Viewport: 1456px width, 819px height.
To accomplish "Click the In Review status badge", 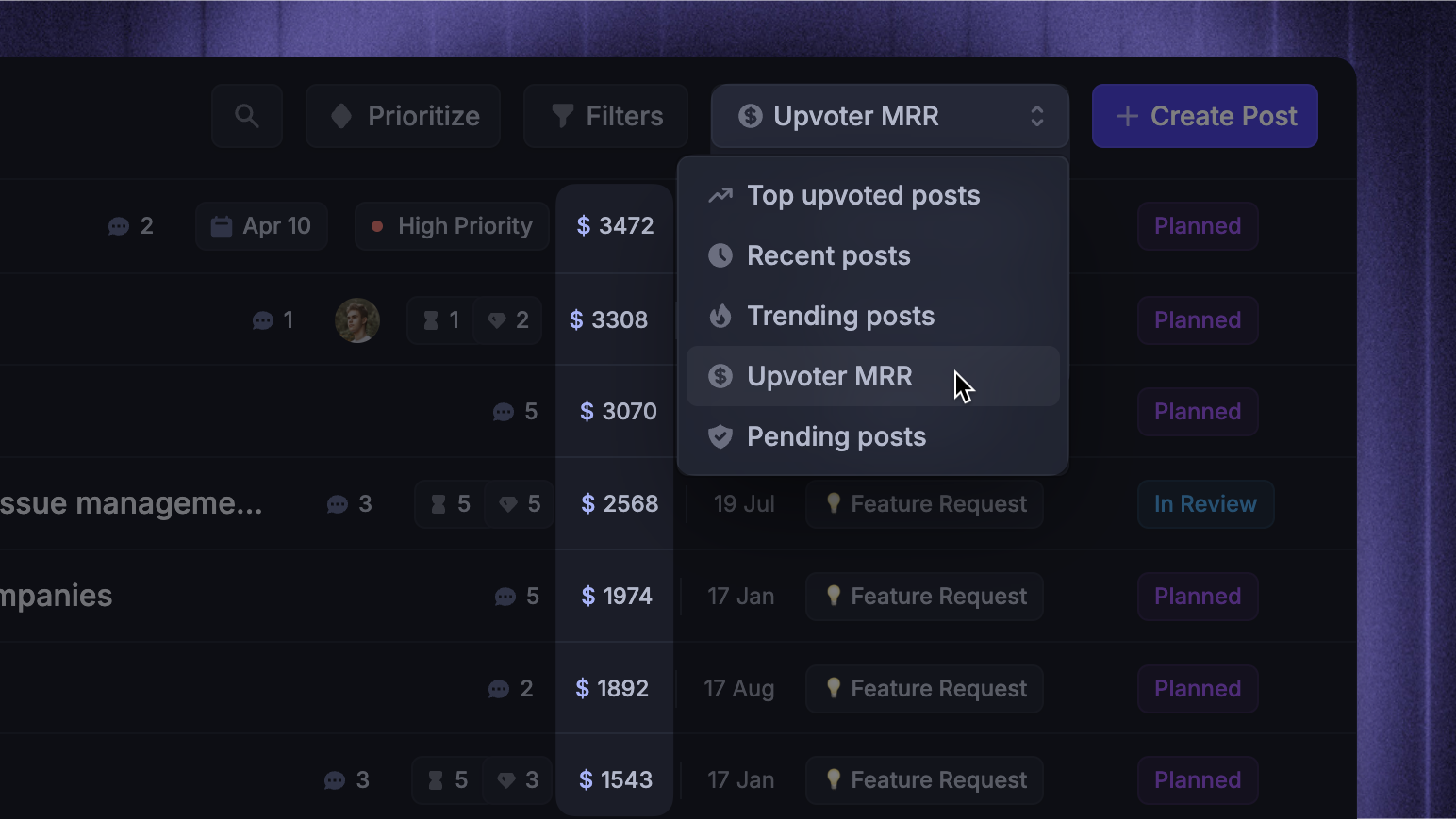I will click(x=1205, y=504).
